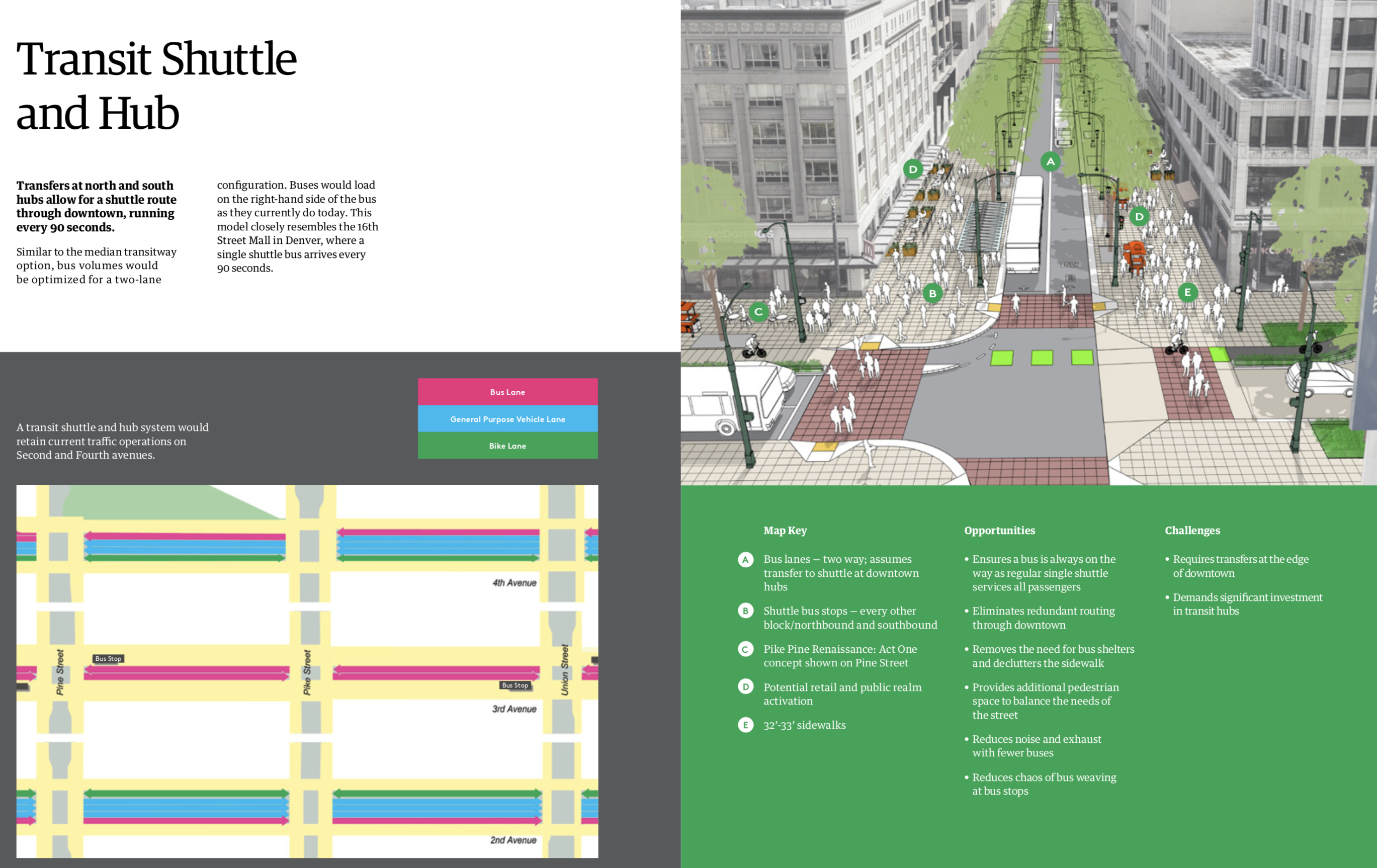Image resolution: width=1377 pixels, height=868 pixels.
Task: Click the white C circle in the Map Key
Action: (745, 650)
